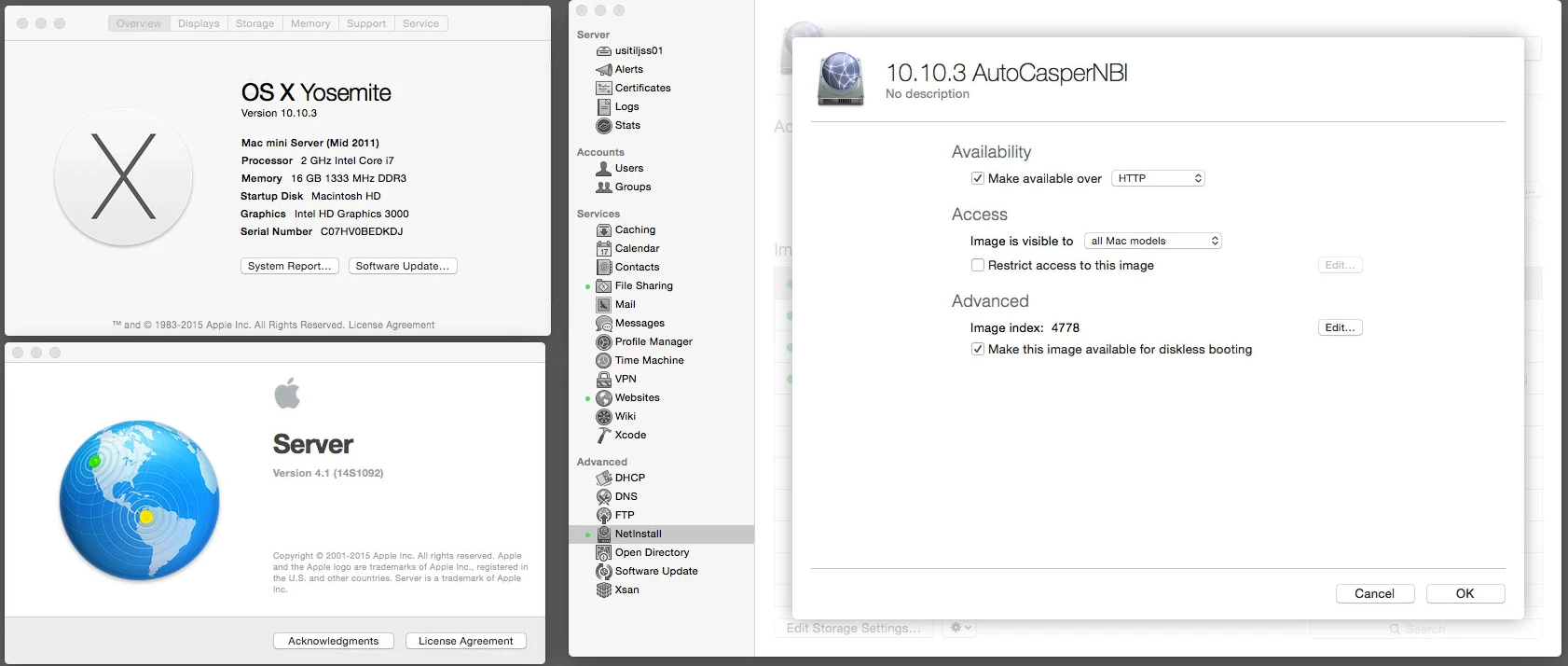Click the 10.10.3 AutoCasperNBI title text
The height and width of the screenshot is (666, 1568).
[1007, 73]
